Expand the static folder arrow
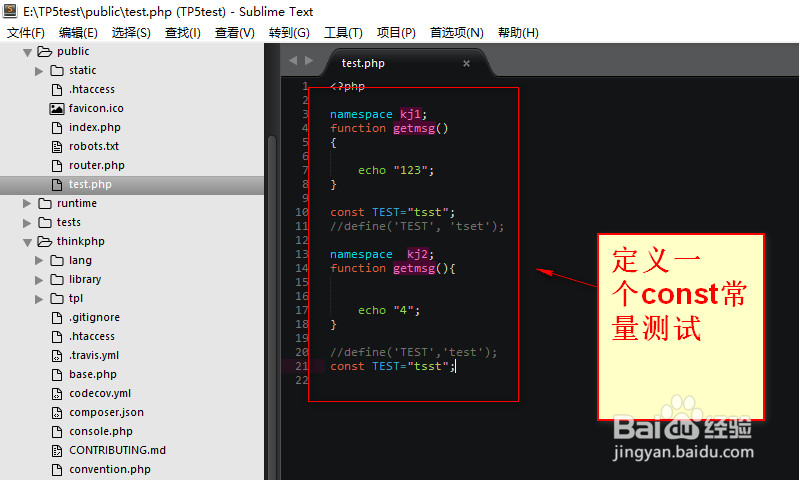The width and height of the screenshot is (799, 480). (39, 71)
